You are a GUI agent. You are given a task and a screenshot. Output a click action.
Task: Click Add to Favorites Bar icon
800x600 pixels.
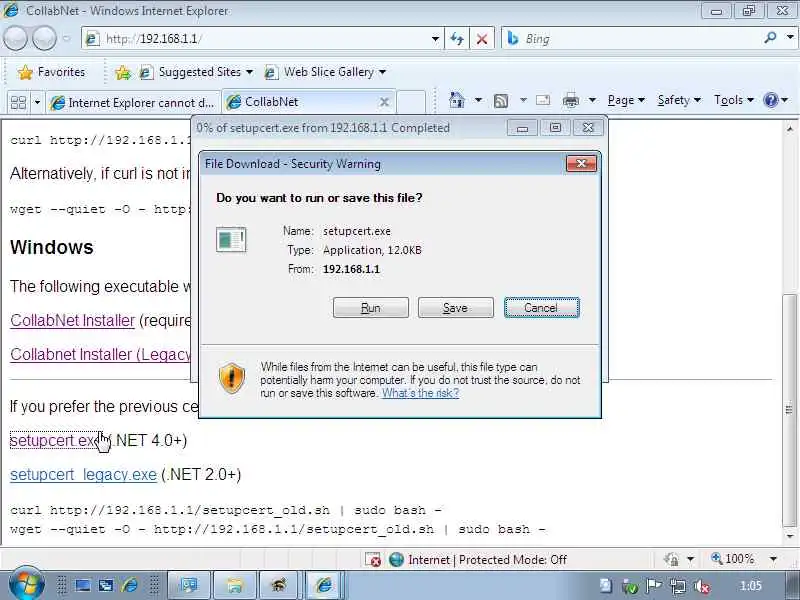123,72
